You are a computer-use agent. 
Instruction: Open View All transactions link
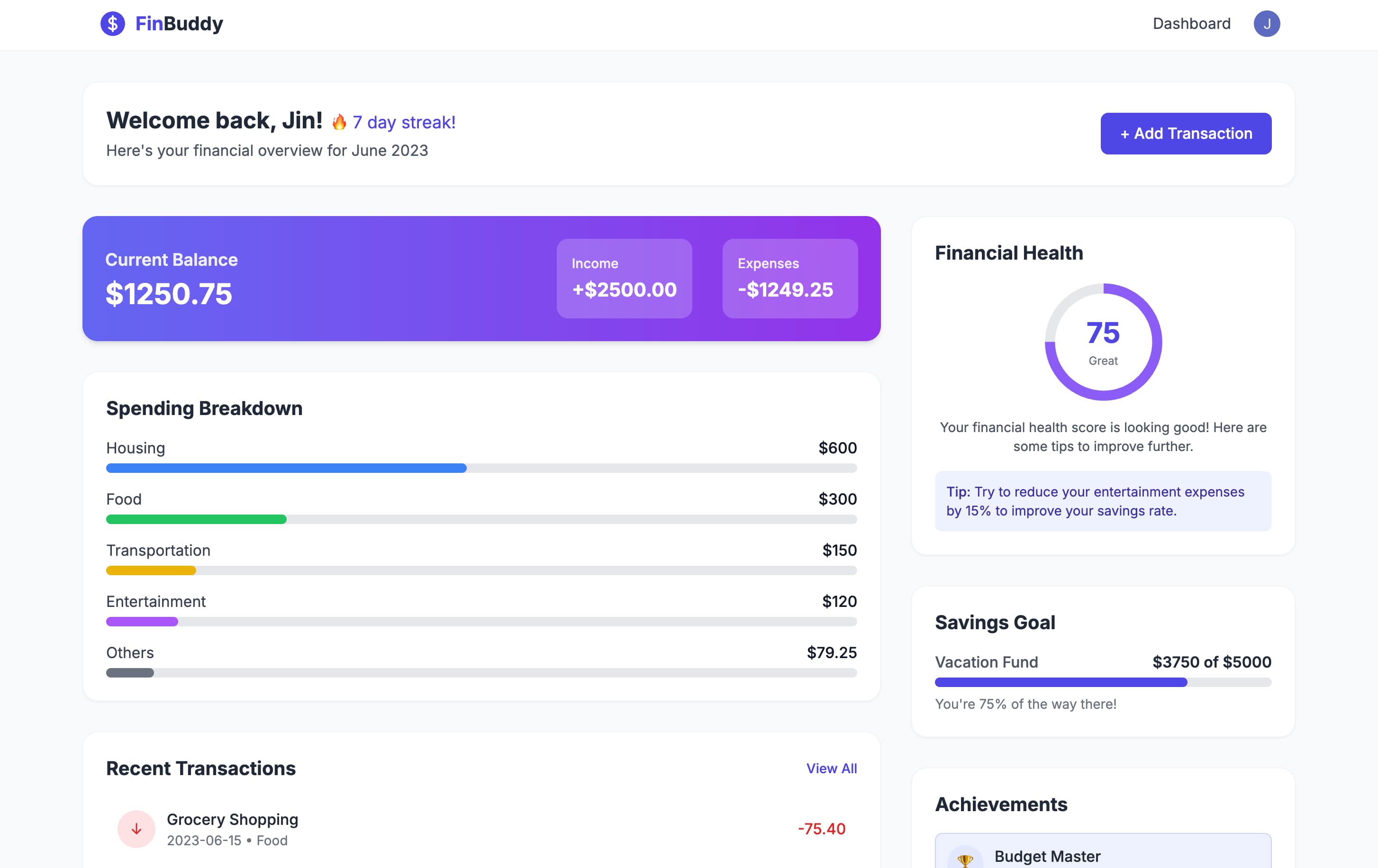(x=832, y=769)
